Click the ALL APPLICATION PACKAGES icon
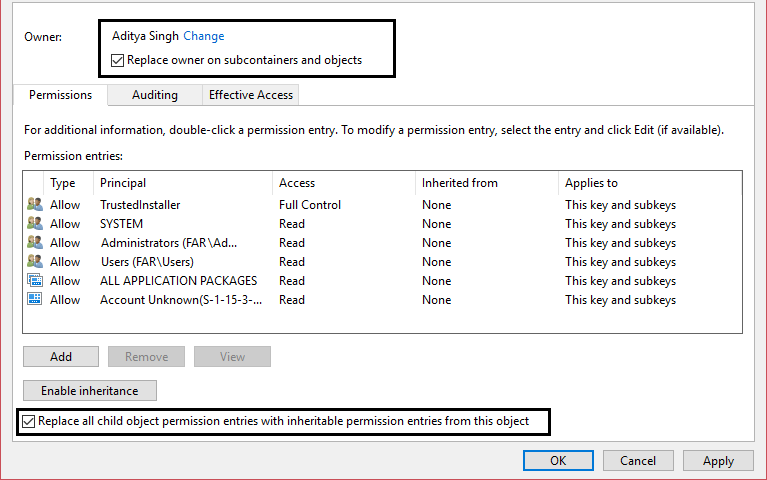Viewport: 767px width, 480px height. point(35,281)
